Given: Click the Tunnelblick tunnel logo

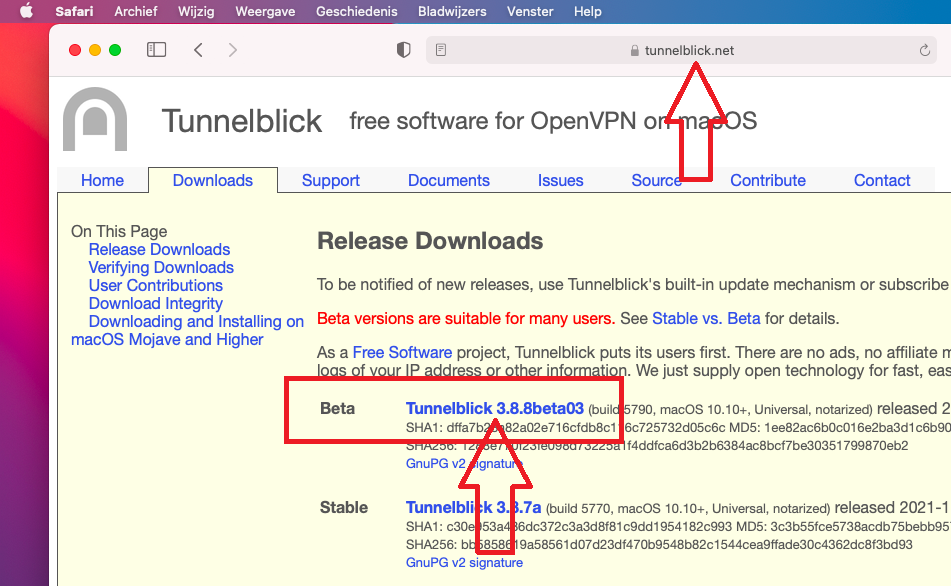Looking at the screenshot, I should 95,119.
